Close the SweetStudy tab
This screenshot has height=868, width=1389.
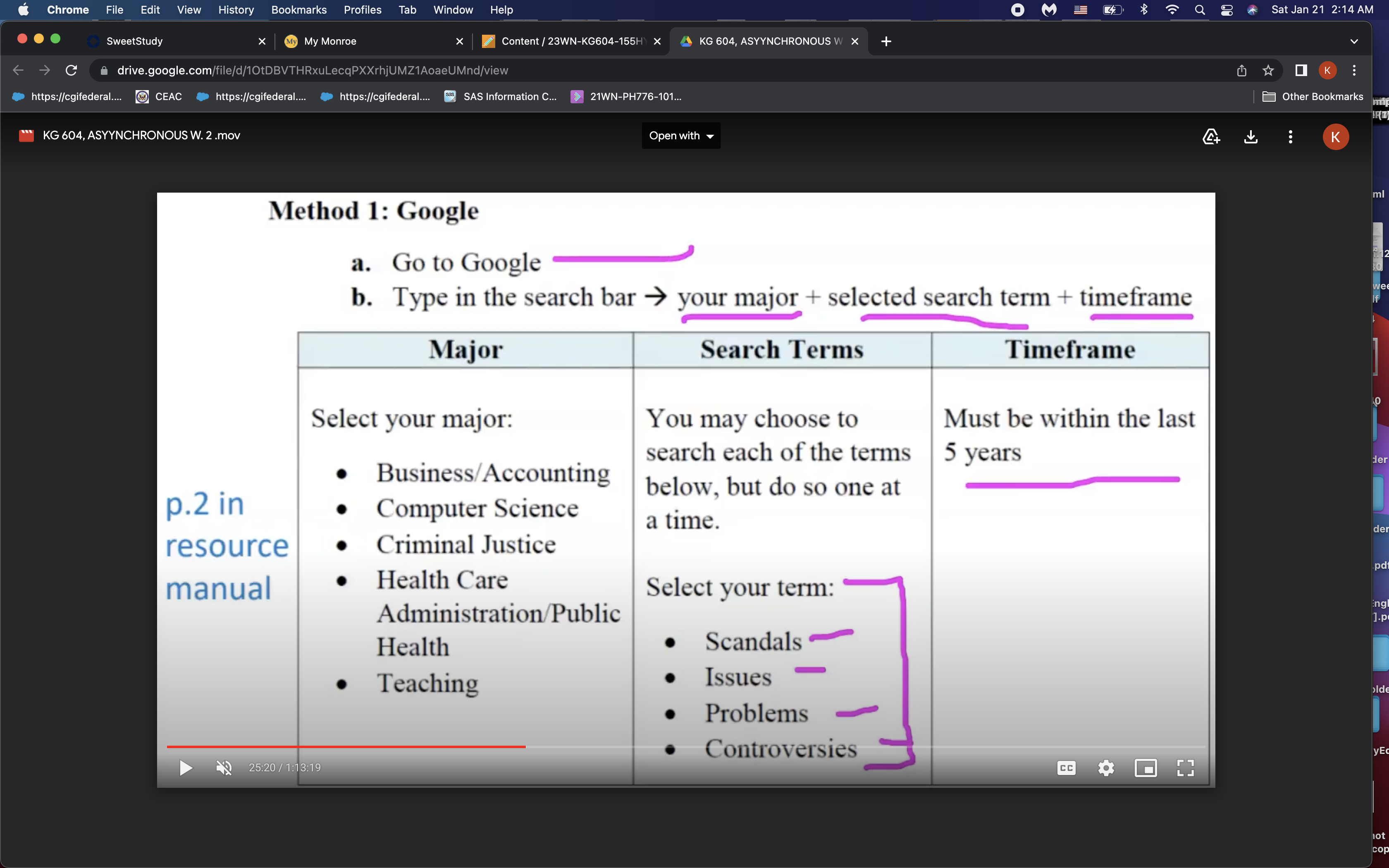[x=262, y=41]
